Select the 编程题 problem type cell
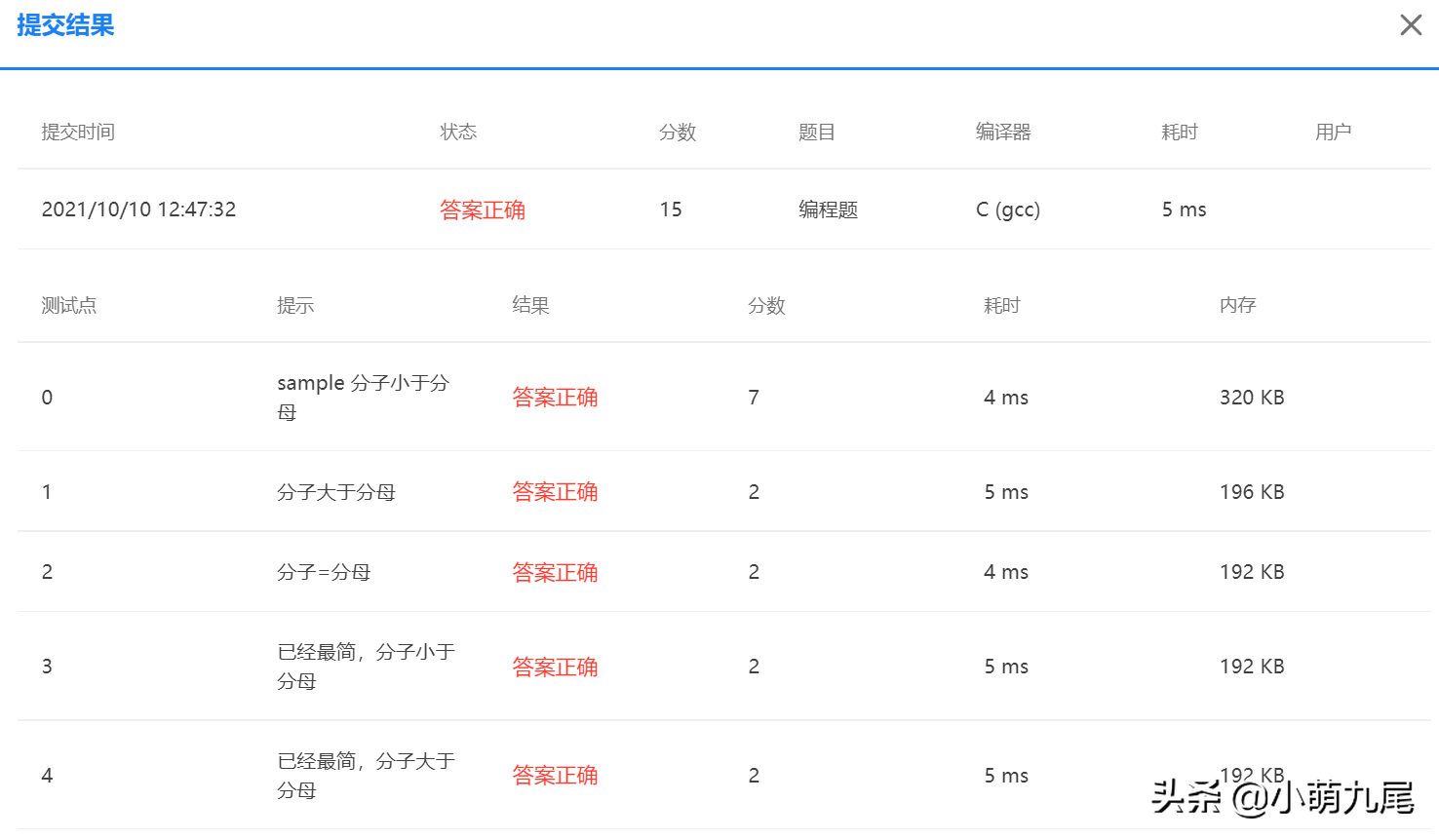1439x840 pixels. coord(828,210)
